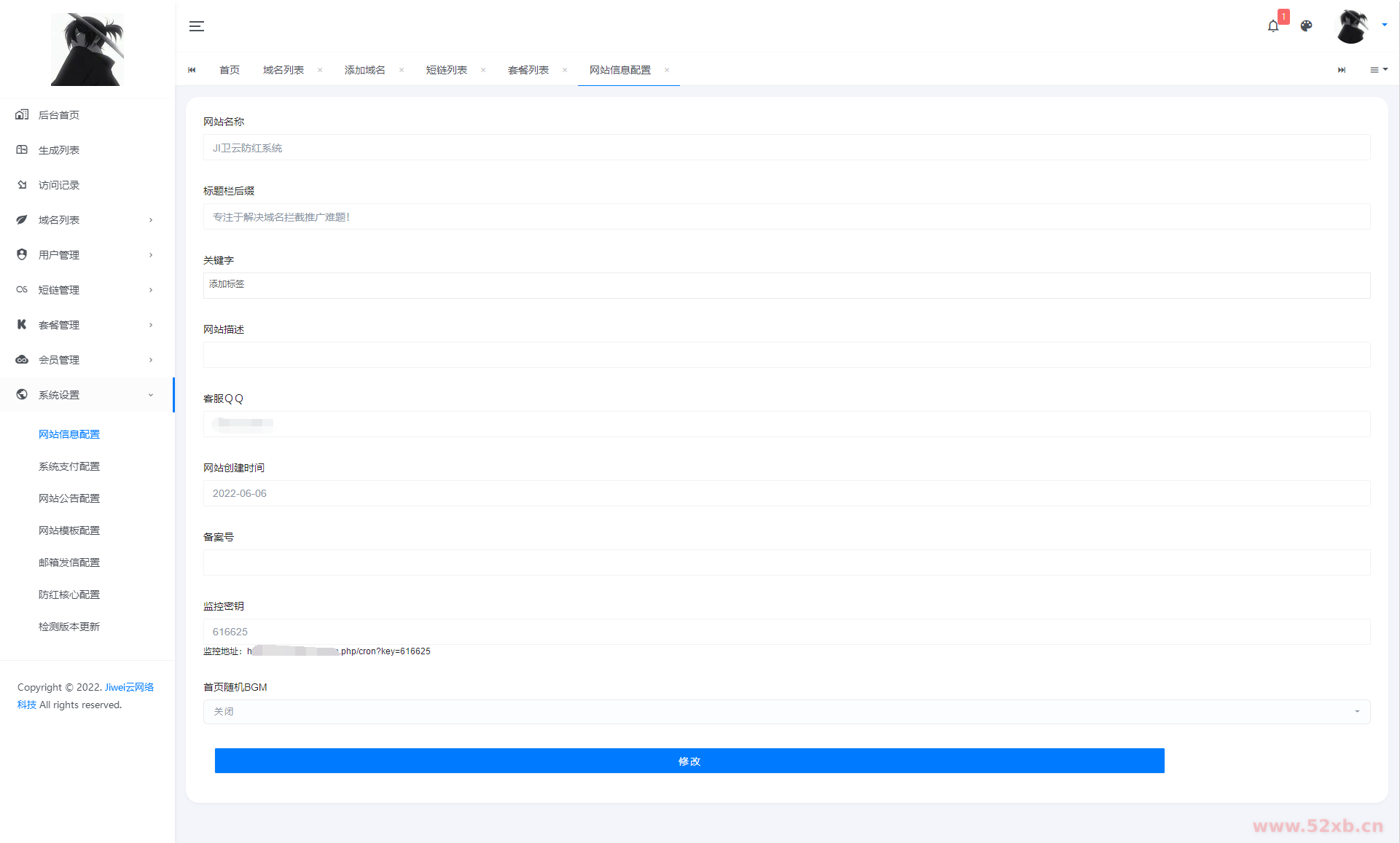
Task: Open the tab options dropdown menu
Action: [1379, 70]
